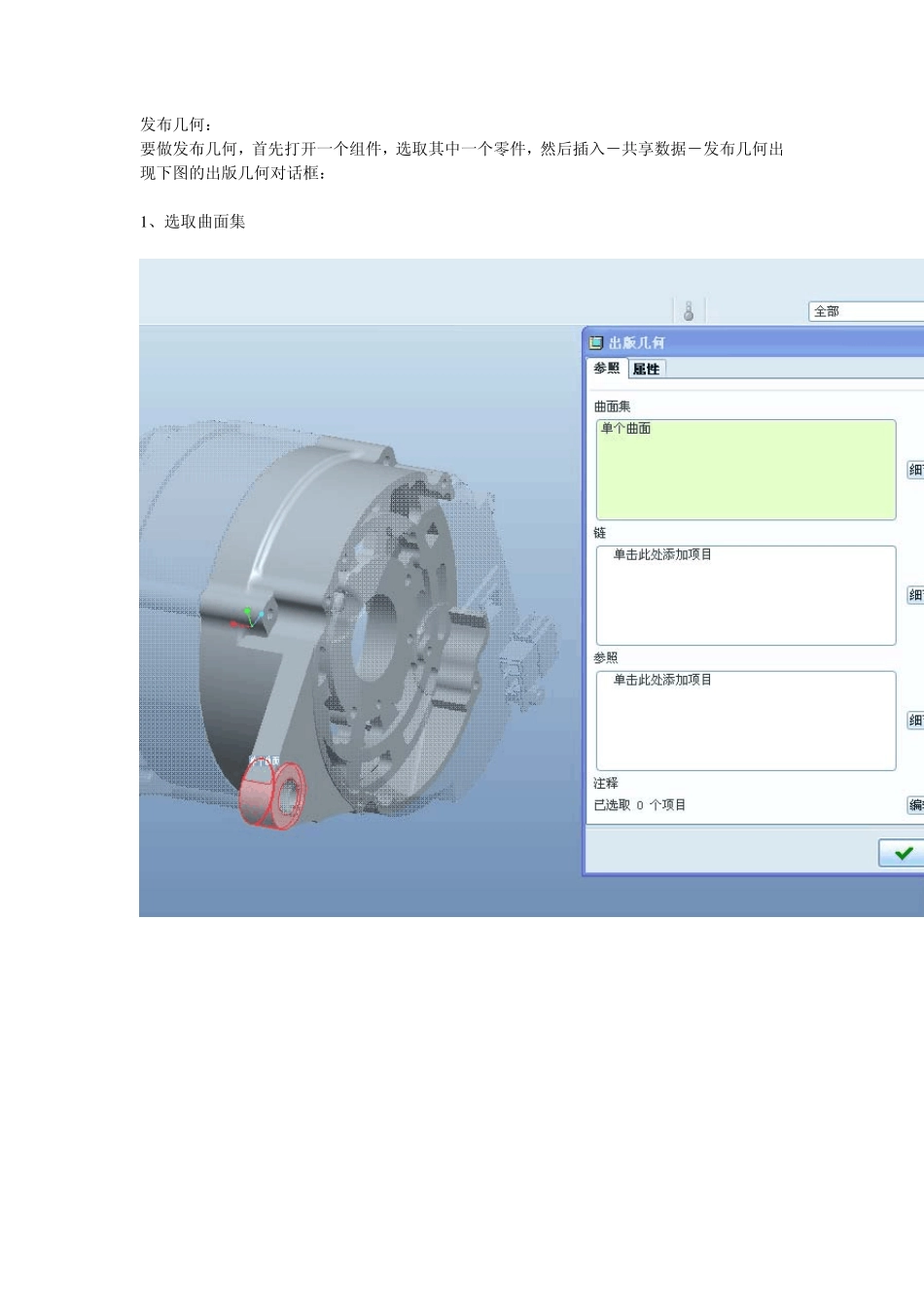This screenshot has height=1307, width=924.
Task: Click the 链 collector to add items
Action: click(x=746, y=595)
